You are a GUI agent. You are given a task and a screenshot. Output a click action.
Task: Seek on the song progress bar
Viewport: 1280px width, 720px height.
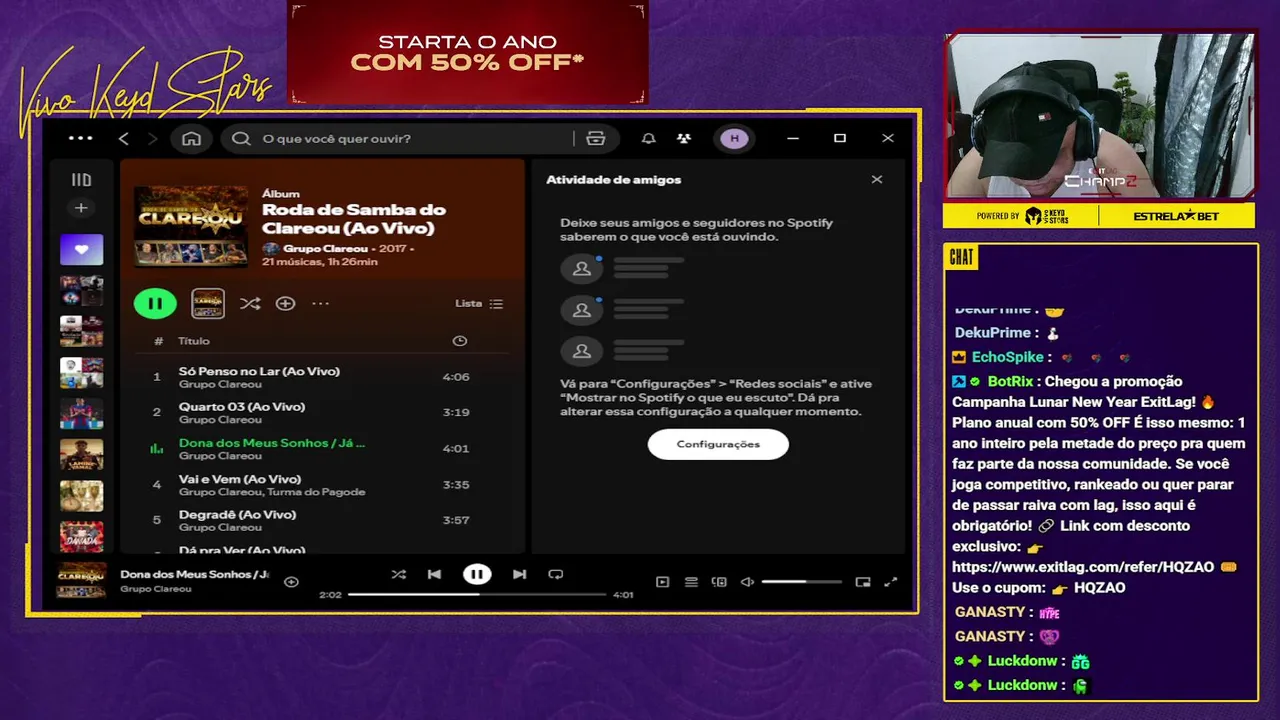pos(477,594)
